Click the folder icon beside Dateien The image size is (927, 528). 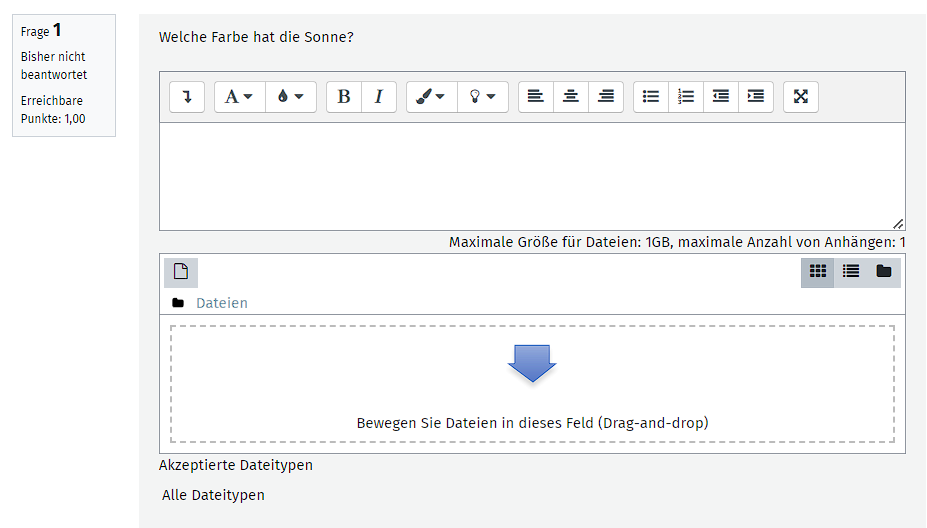(x=178, y=303)
